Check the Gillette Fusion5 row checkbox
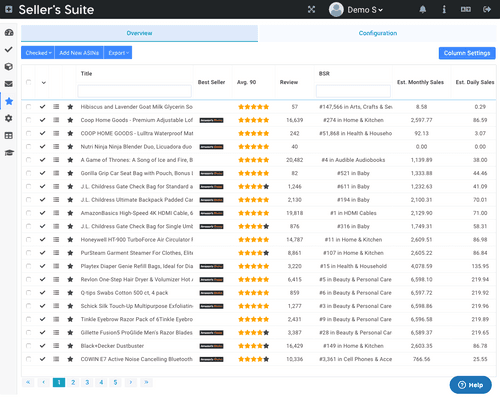500x399 pixels. (x=28, y=332)
